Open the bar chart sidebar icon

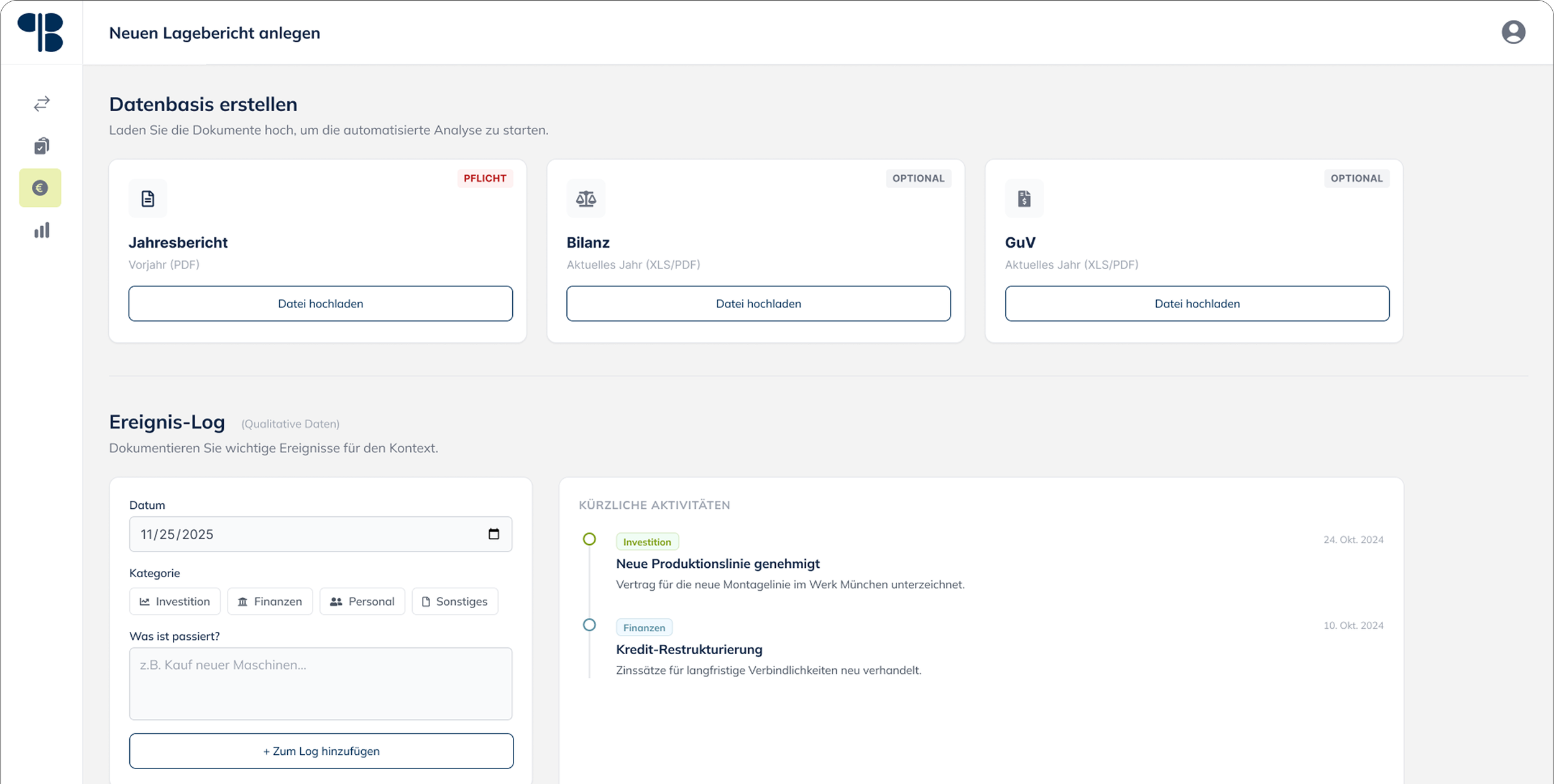(41, 230)
